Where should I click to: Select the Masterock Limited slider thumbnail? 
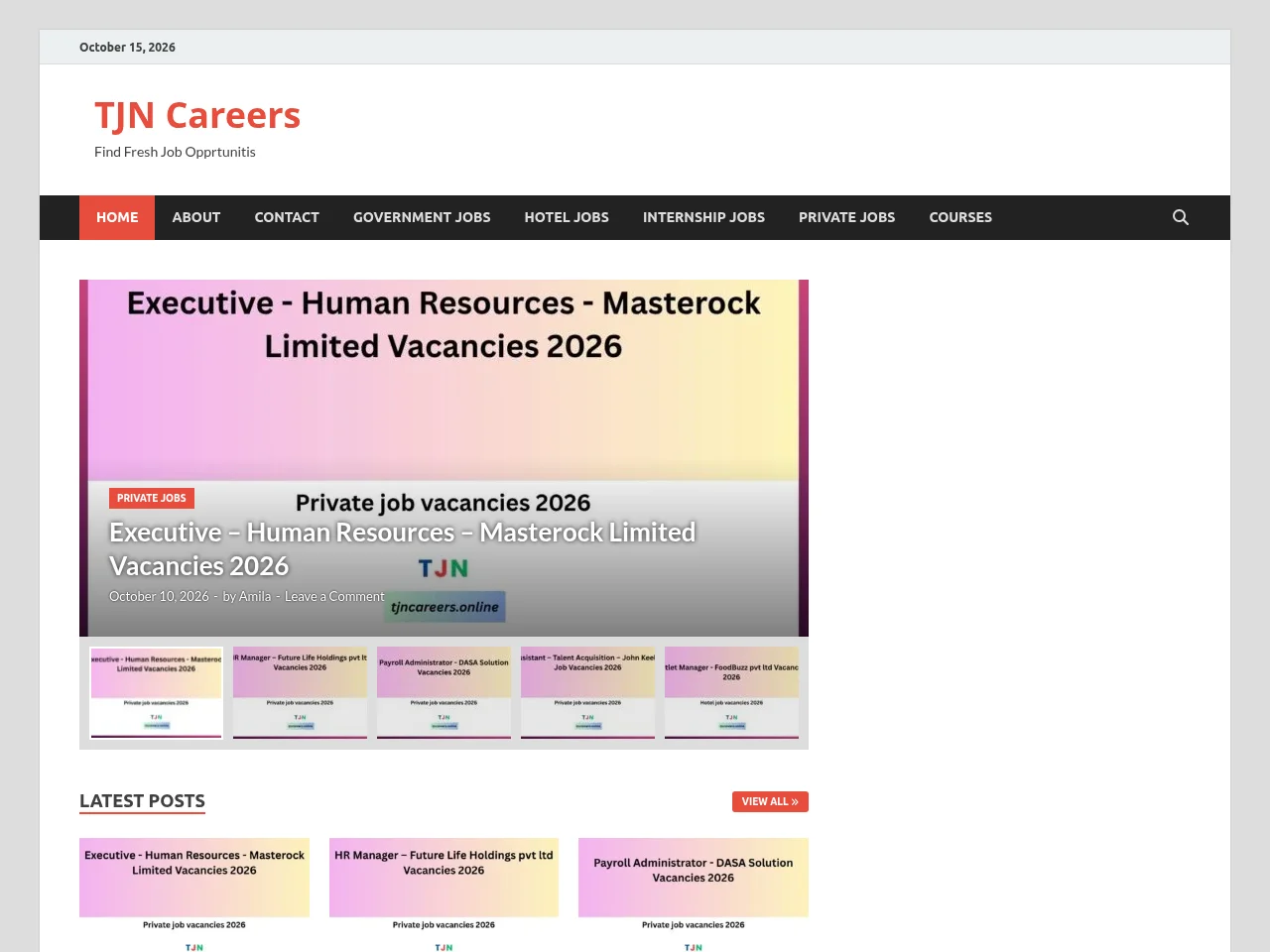[x=156, y=692]
